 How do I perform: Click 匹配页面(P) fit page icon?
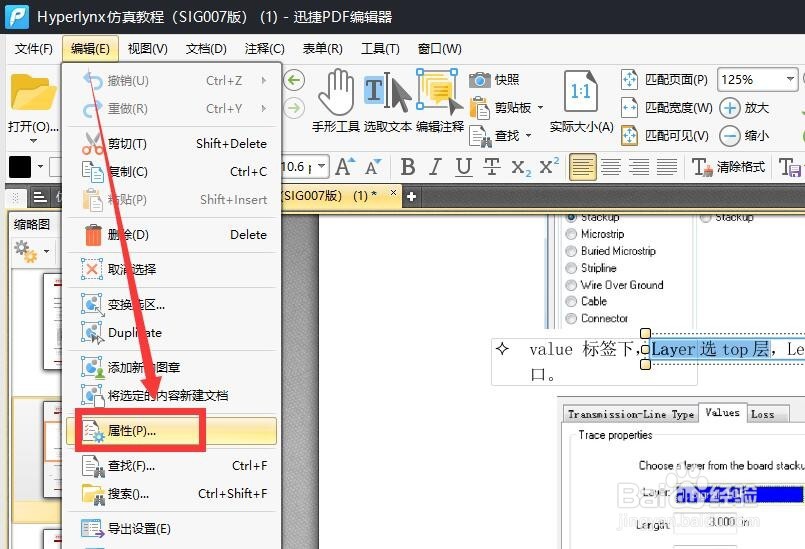(629, 80)
